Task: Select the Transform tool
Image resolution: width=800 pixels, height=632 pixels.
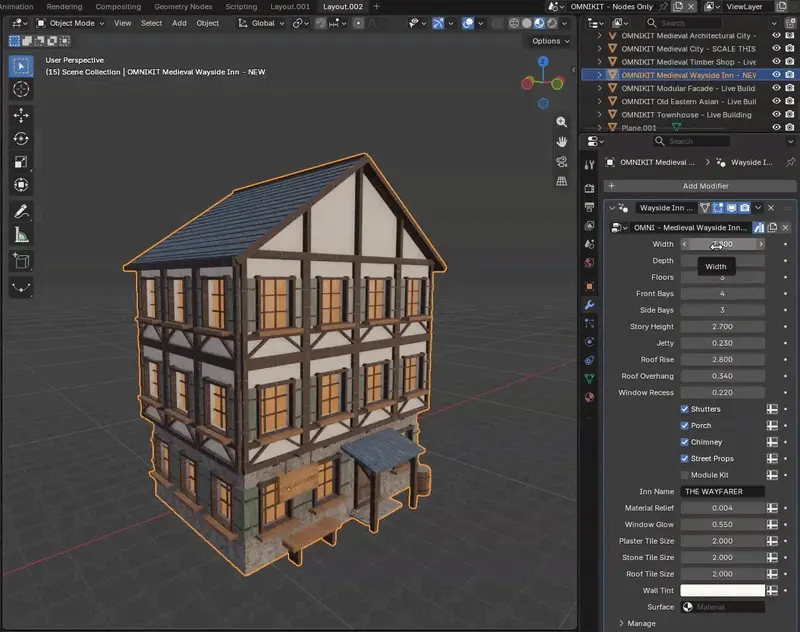Action: (x=21, y=185)
